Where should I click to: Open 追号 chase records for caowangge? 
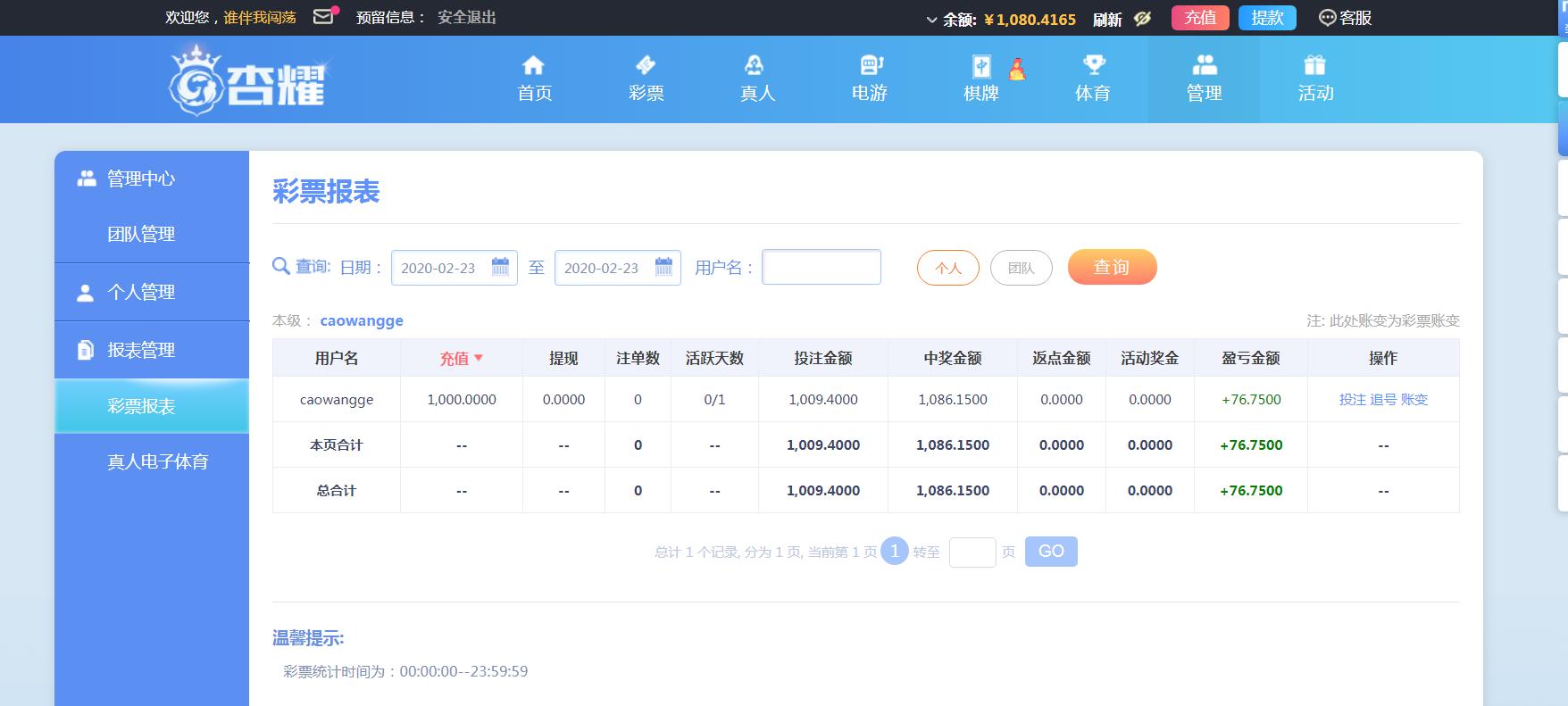[x=1383, y=400]
